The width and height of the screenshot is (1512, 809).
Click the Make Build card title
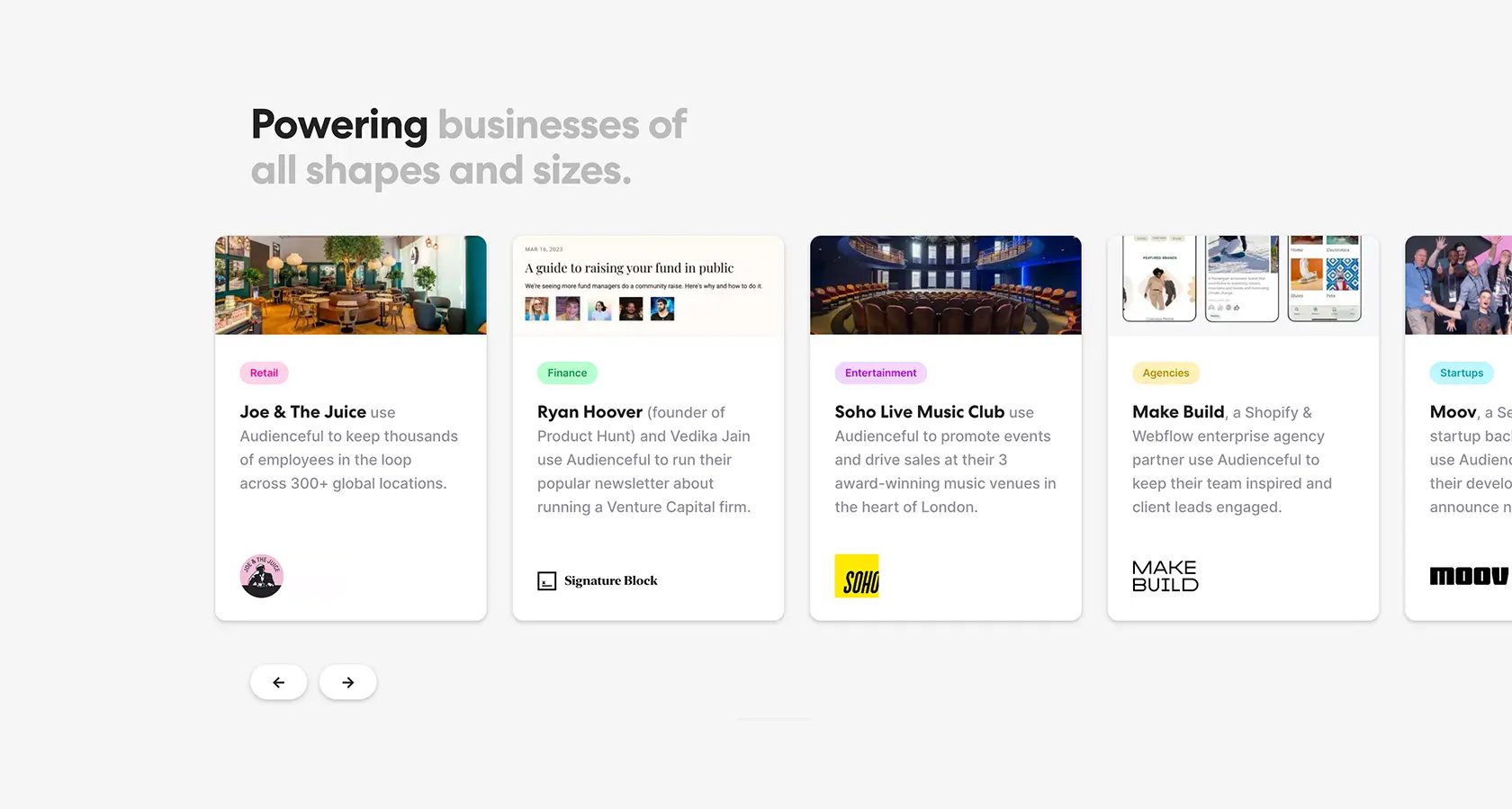[x=1178, y=412]
